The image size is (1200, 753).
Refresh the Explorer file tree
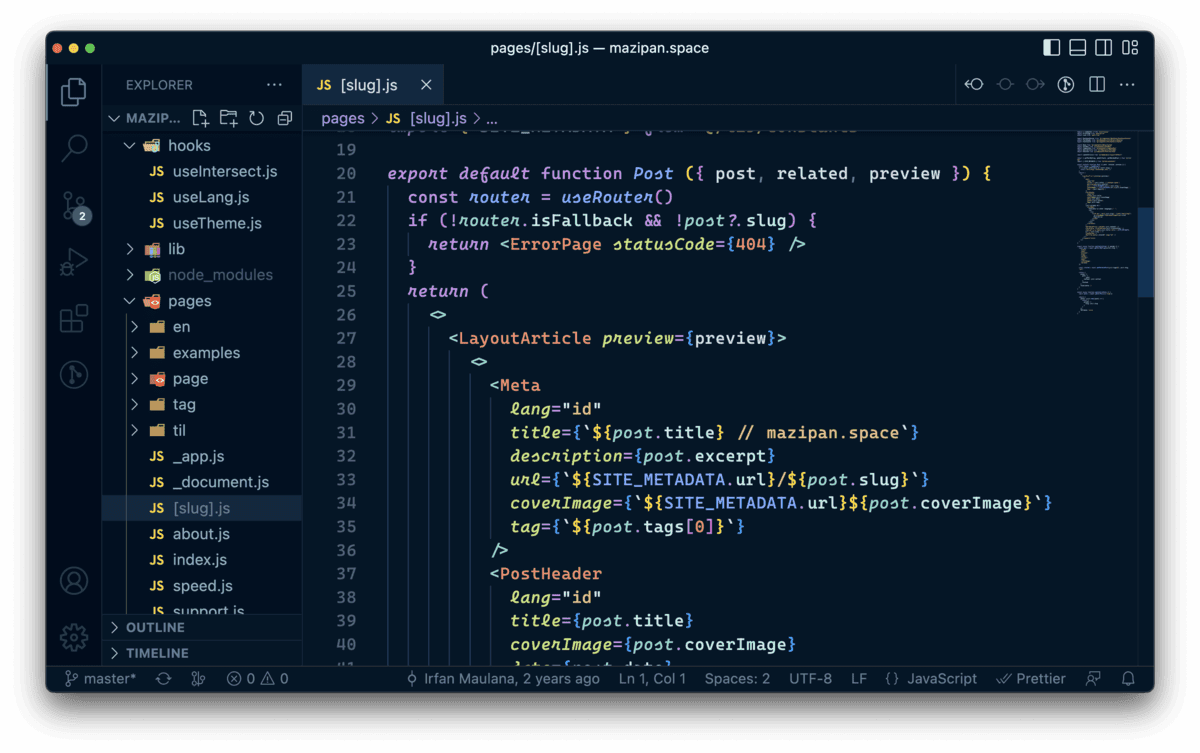(x=256, y=118)
